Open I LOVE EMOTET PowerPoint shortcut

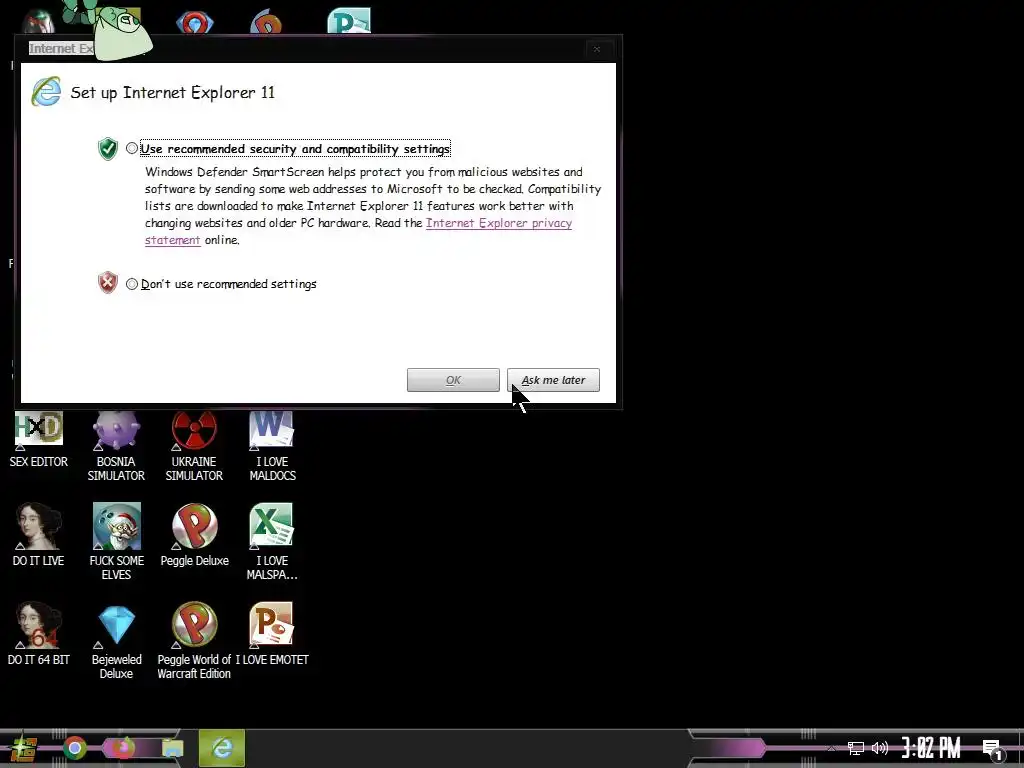(x=272, y=633)
